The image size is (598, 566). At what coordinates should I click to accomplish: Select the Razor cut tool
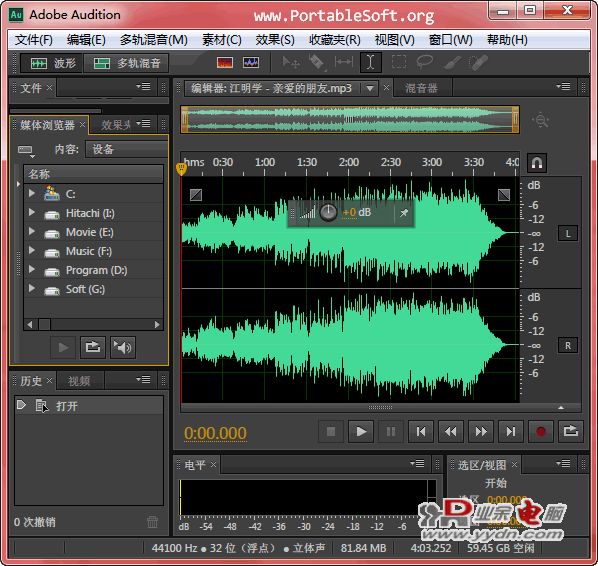[x=317, y=63]
